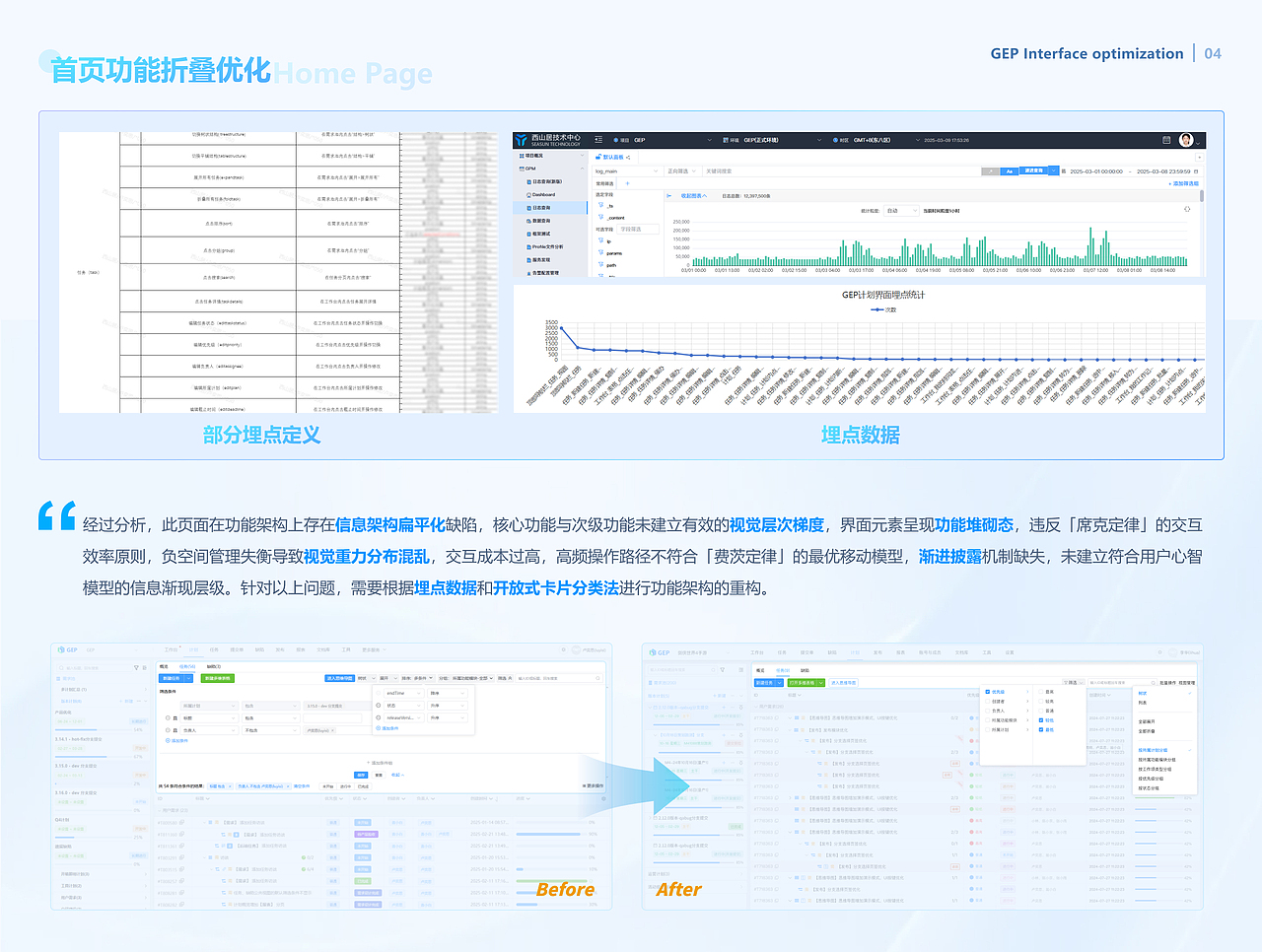Open the 环境 GEP(正式环境) dropdown

(x=772, y=140)
